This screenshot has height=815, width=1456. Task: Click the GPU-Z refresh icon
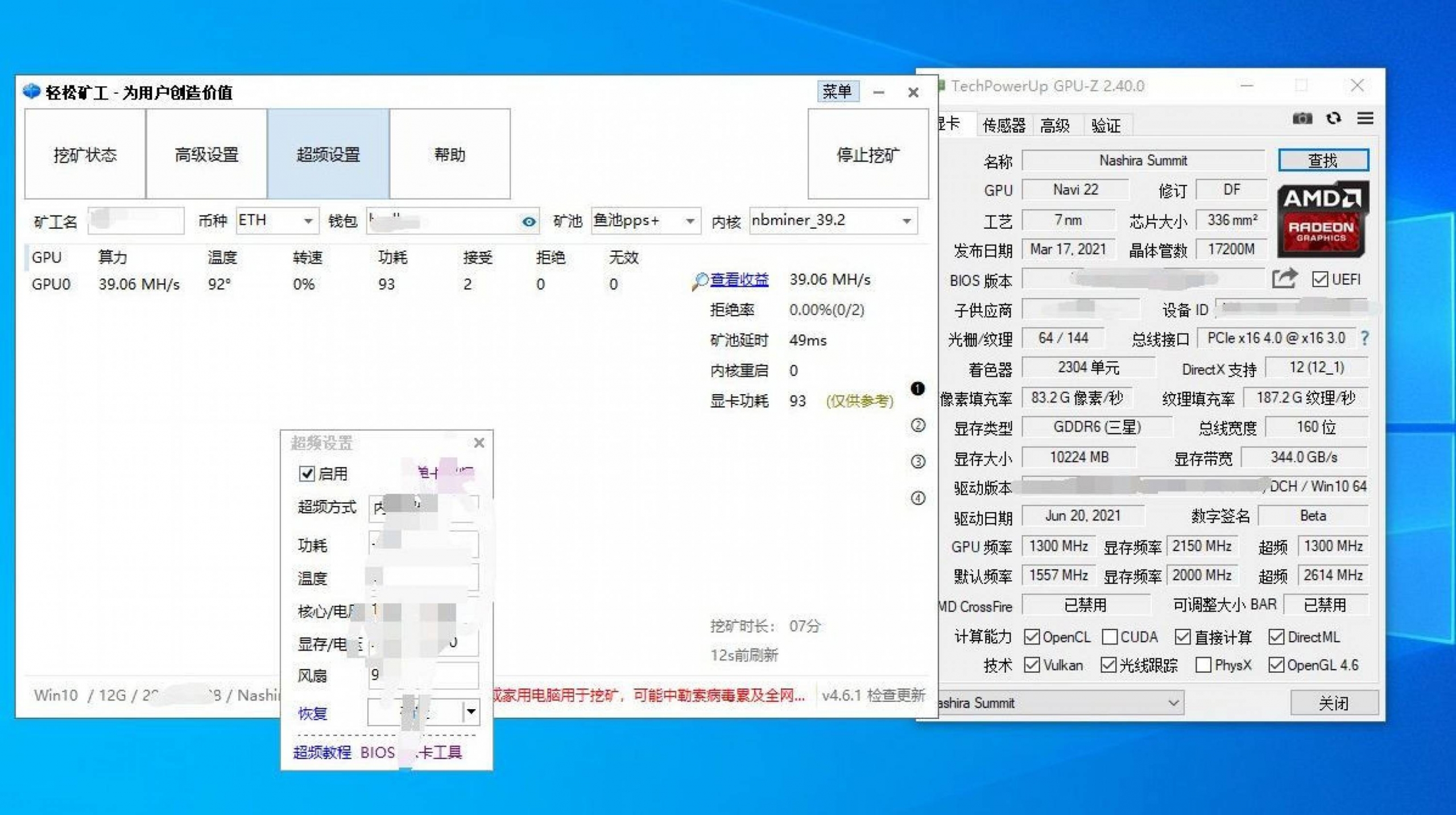(1334, 118)
